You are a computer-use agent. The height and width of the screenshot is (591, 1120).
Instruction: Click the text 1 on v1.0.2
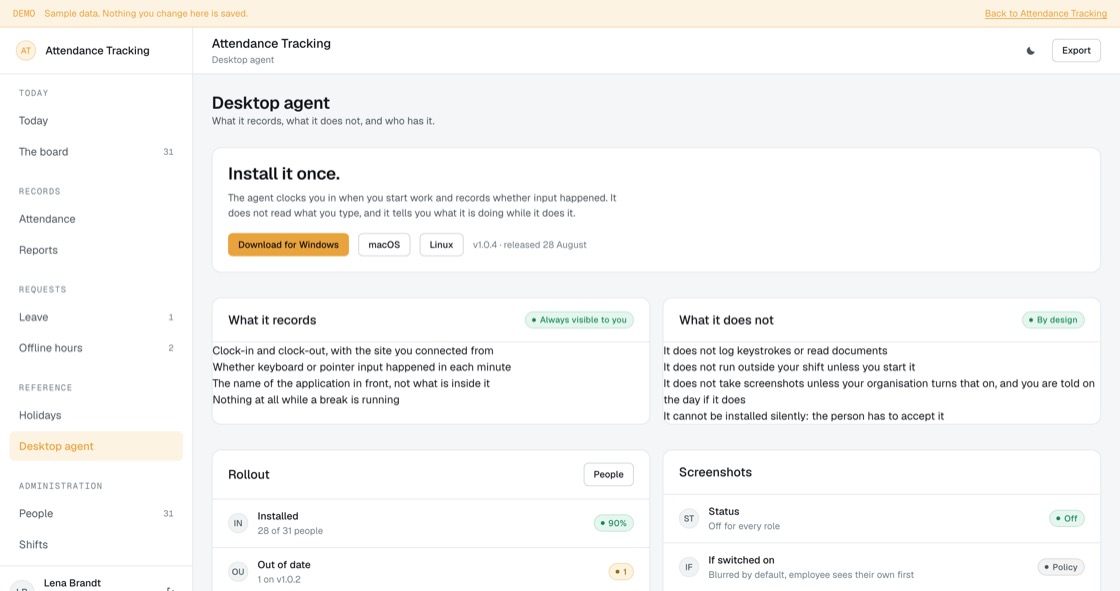click(x=279, y=580)
